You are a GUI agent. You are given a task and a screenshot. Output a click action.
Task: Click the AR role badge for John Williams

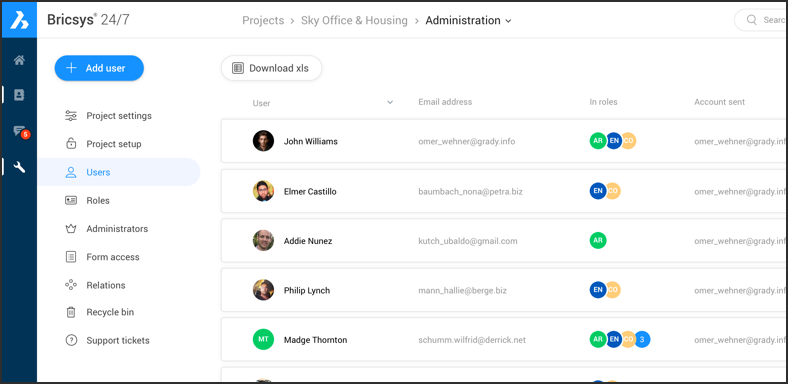click(x=598, y=141)
